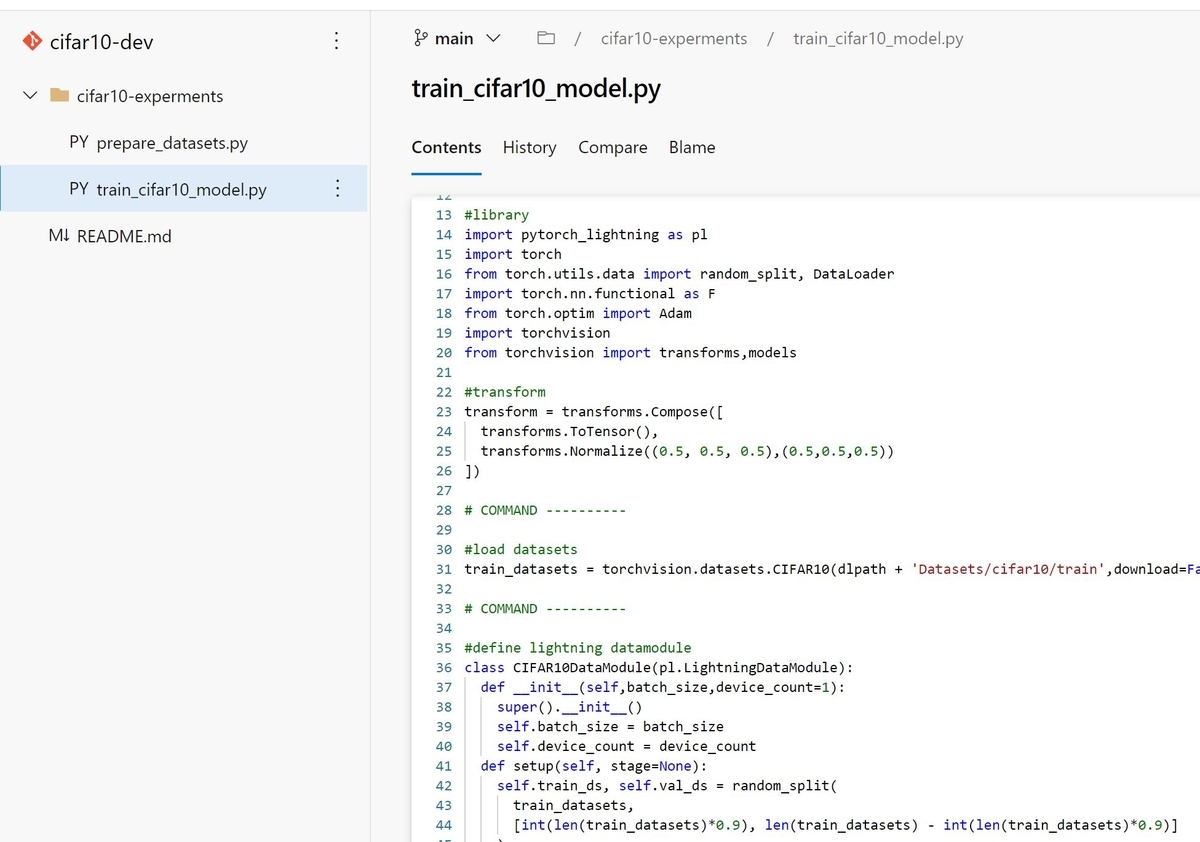Open the cifar10-dev repository icon

[x=33, y=42]
